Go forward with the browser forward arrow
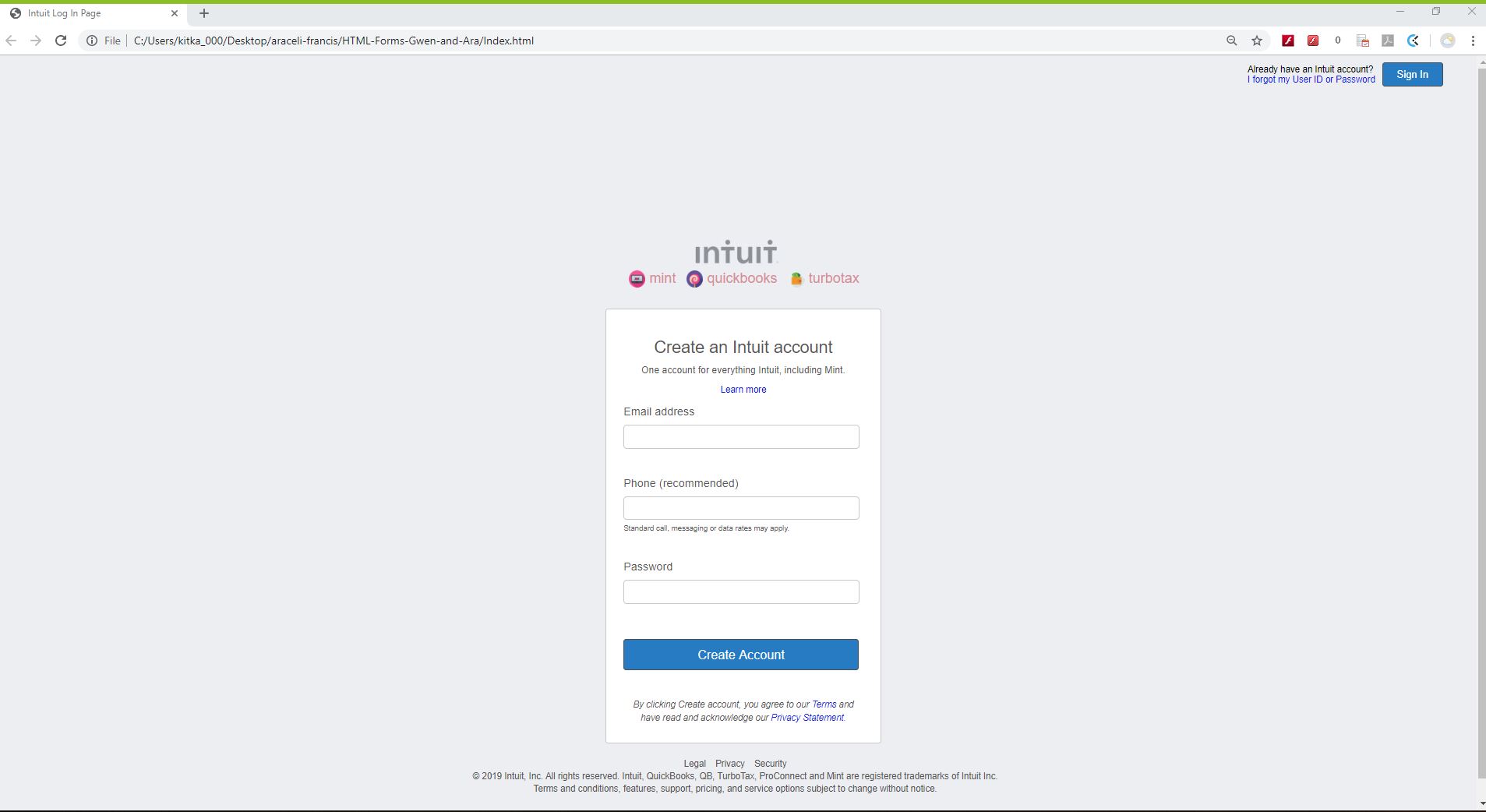Image resolution: width=1486 pixels, height=812 pixels. [x=36, y=41]
